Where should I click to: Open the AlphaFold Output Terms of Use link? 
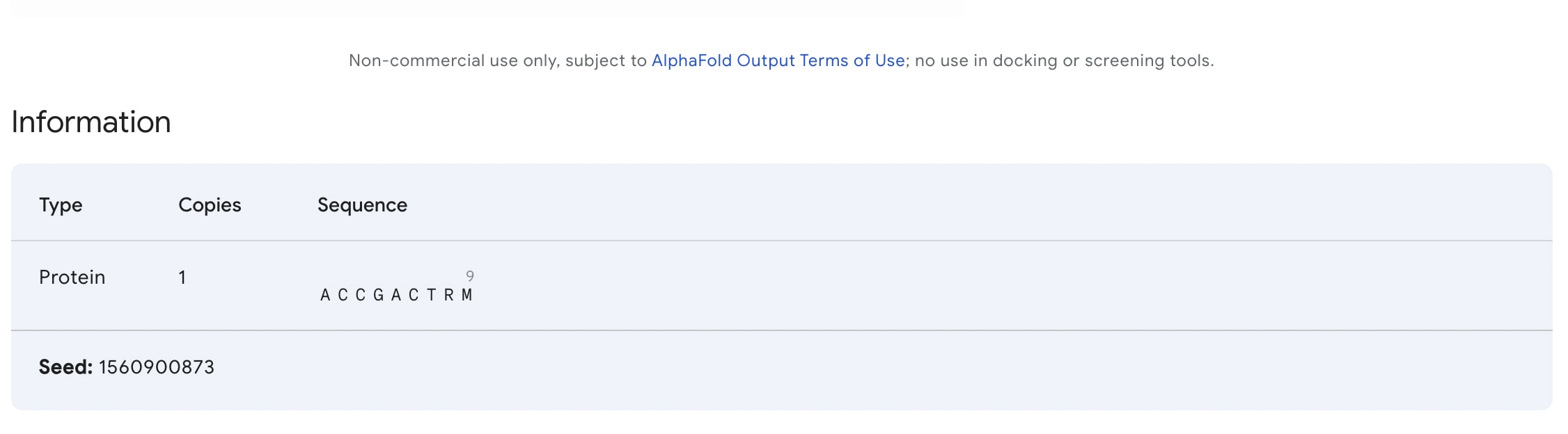[x=778, y=61]
